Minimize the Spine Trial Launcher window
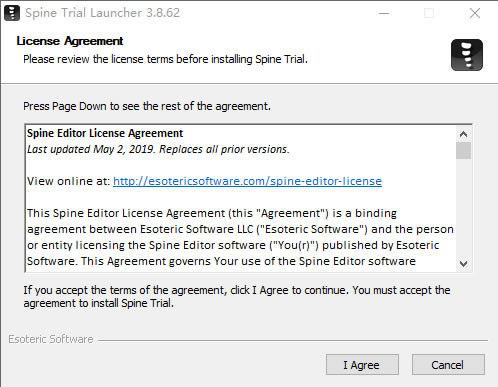The height and width of the screenshot is (387, 498). tap(384, 13)
